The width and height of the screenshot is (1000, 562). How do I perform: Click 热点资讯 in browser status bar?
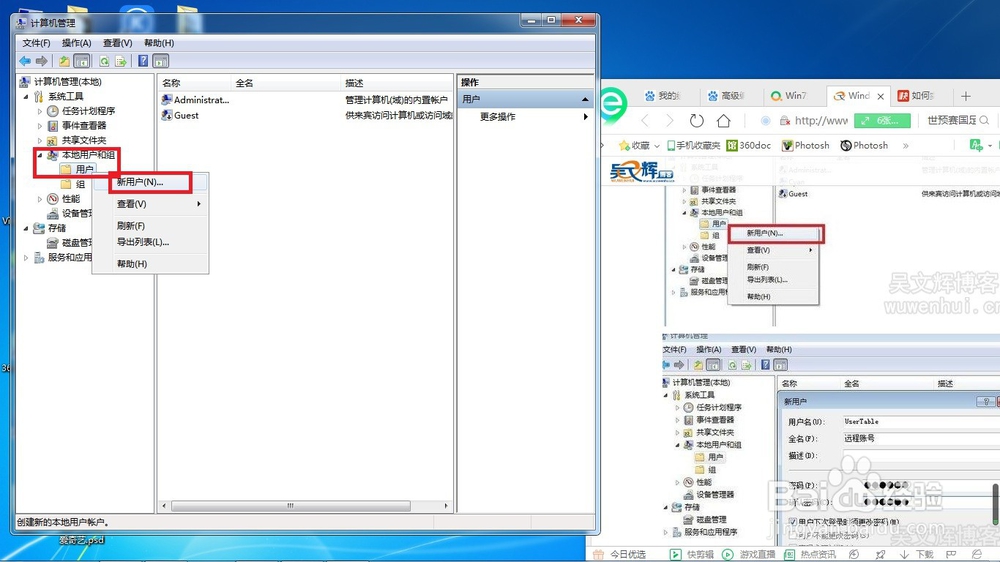[x=810, y=554]
